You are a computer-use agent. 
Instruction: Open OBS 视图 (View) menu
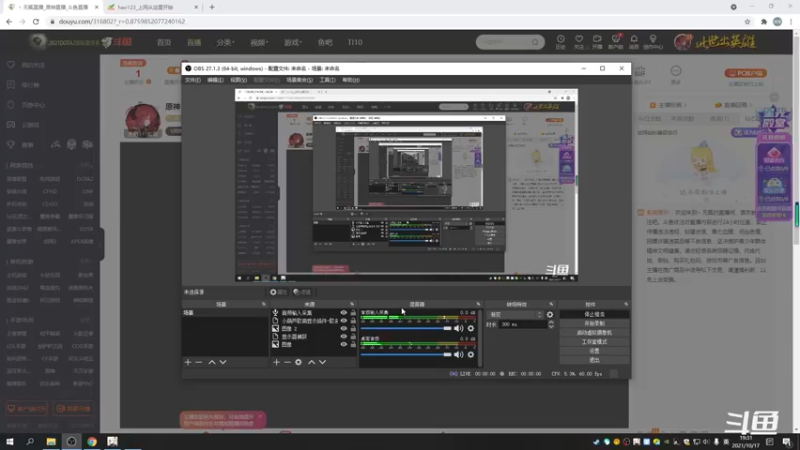pyautogui.click(x=238, y=80)
